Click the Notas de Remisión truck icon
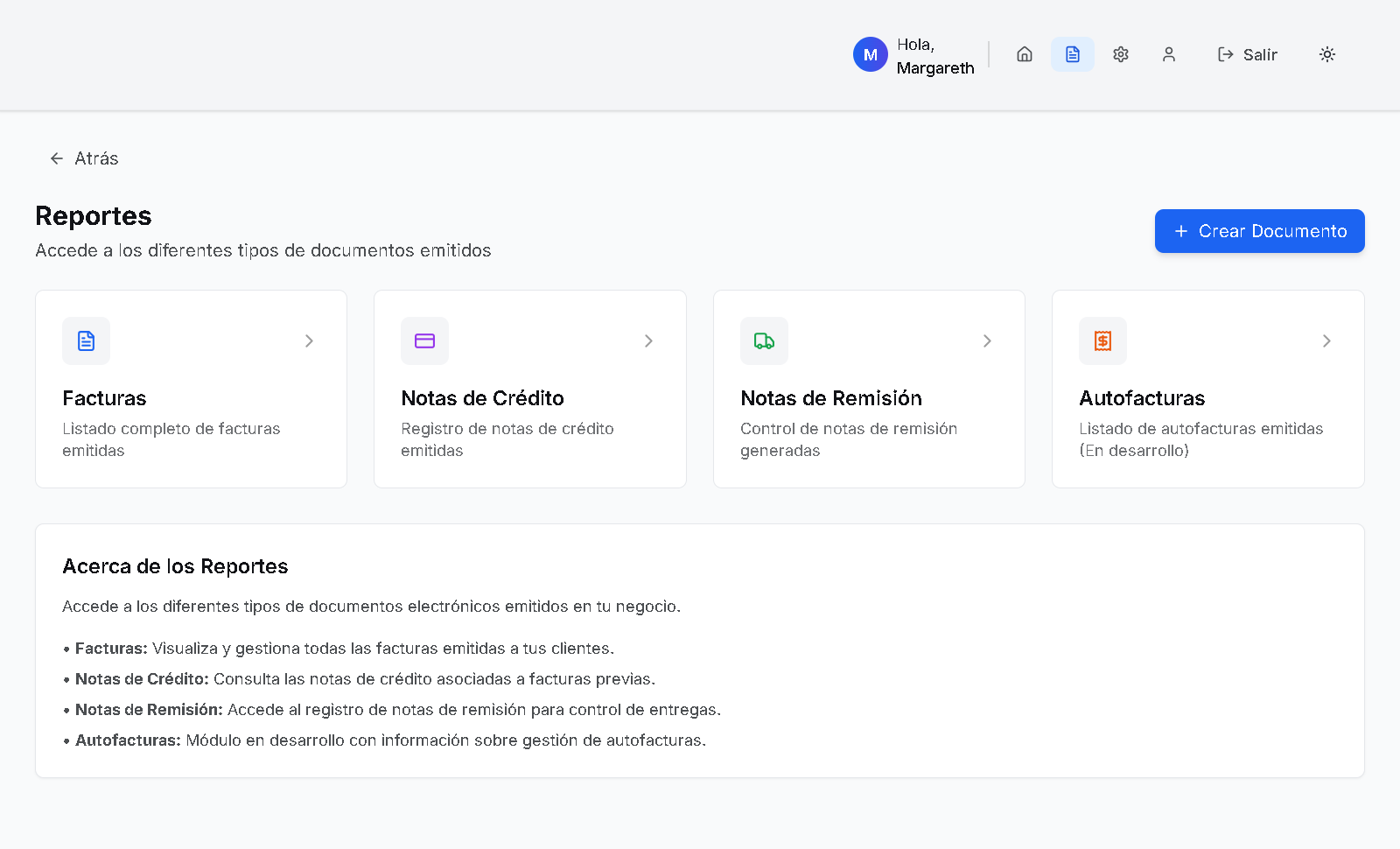 coord(764,340)
